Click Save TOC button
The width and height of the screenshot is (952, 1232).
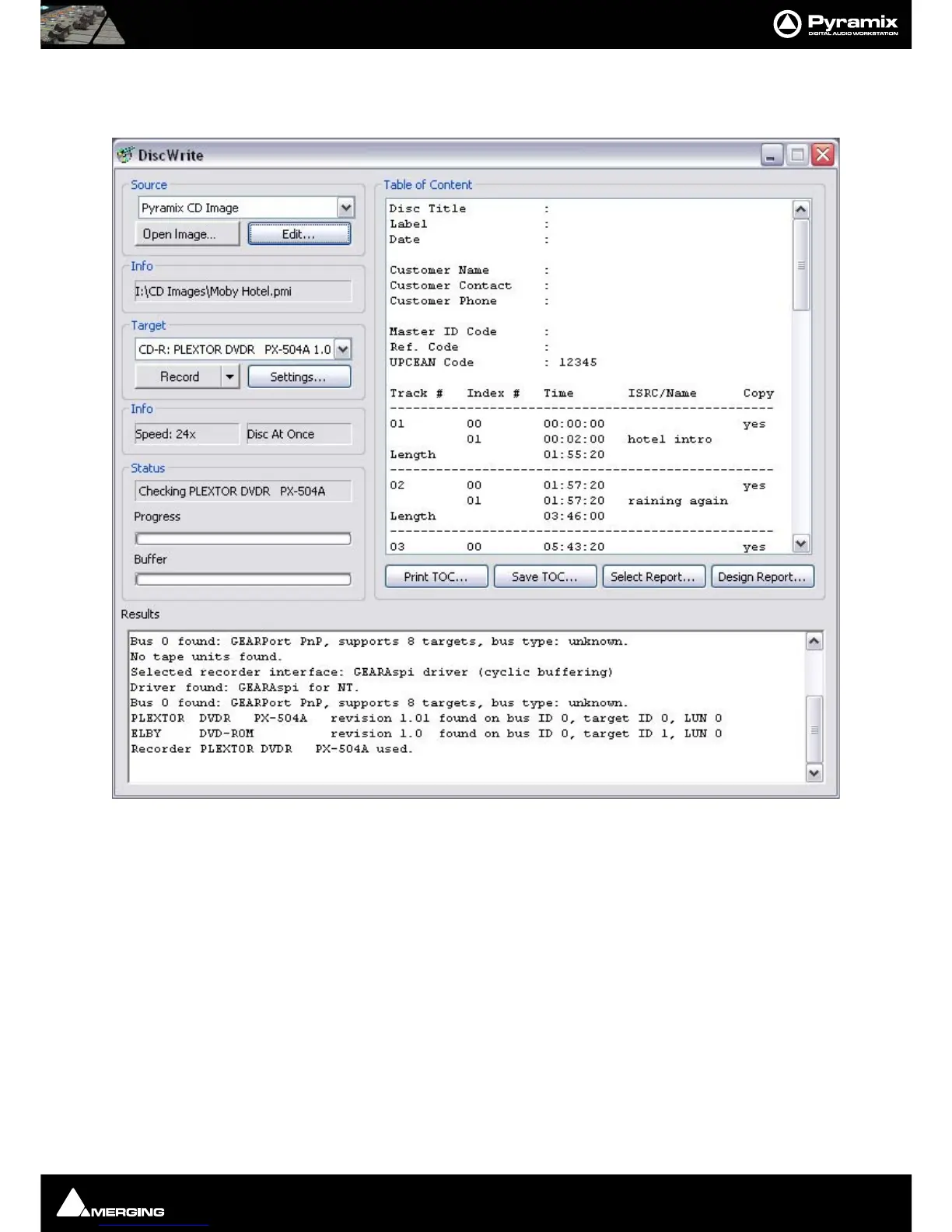point(544,577)
